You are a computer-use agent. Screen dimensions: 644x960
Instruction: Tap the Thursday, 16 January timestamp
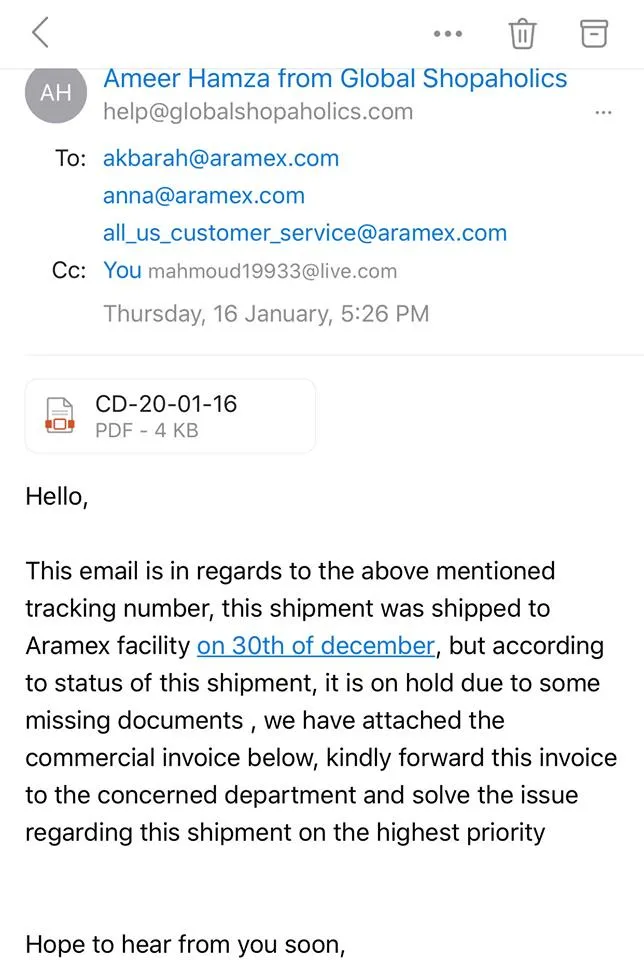click(x=266, y=314)
